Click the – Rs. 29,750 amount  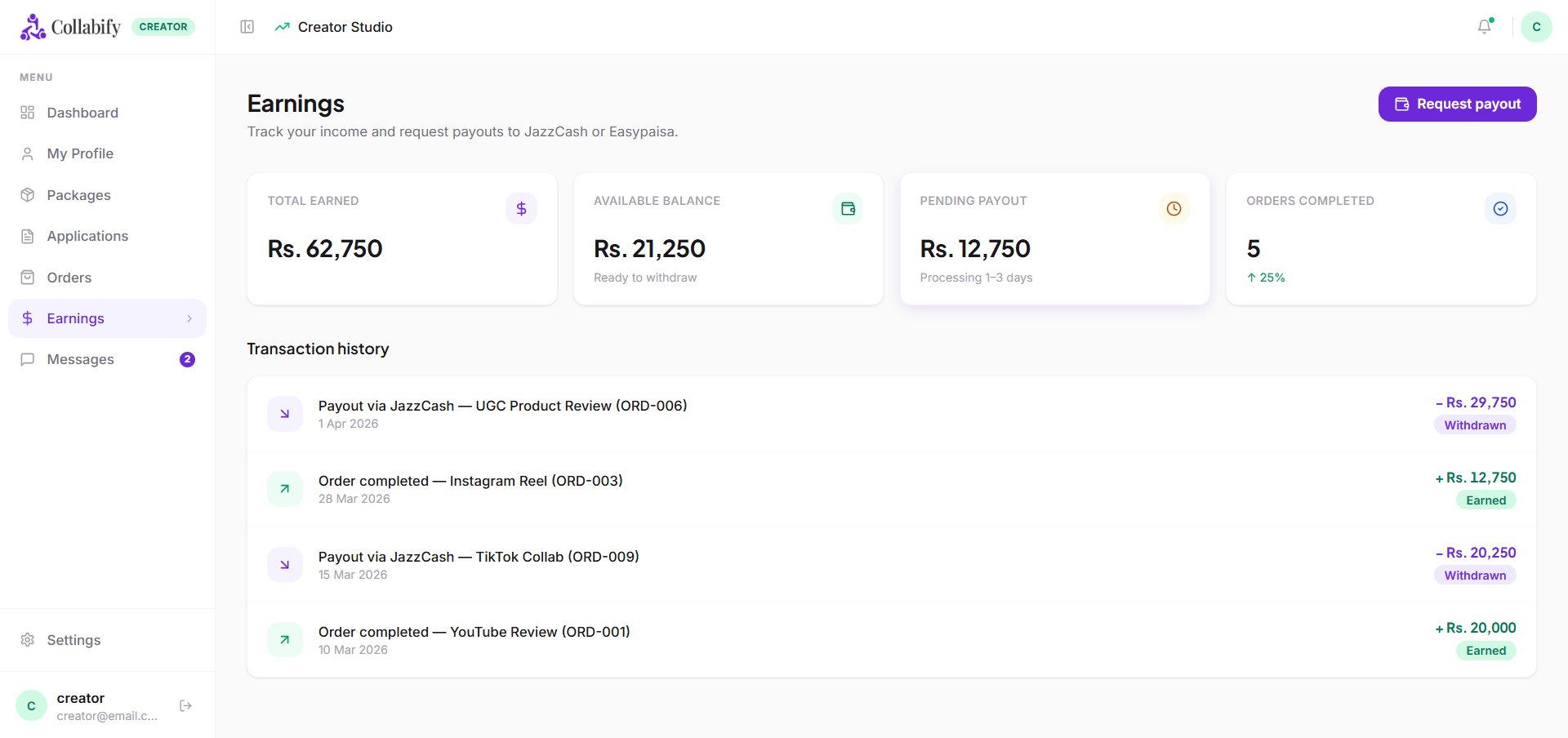1476,402
